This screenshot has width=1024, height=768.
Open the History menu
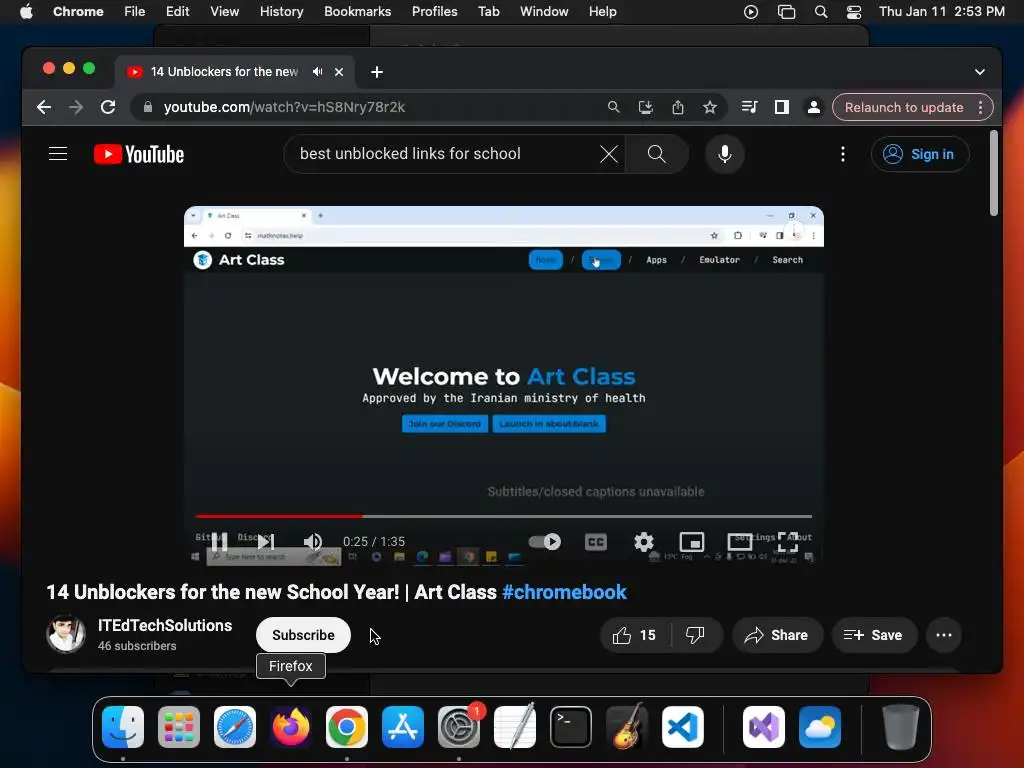(x=281, y=12)
